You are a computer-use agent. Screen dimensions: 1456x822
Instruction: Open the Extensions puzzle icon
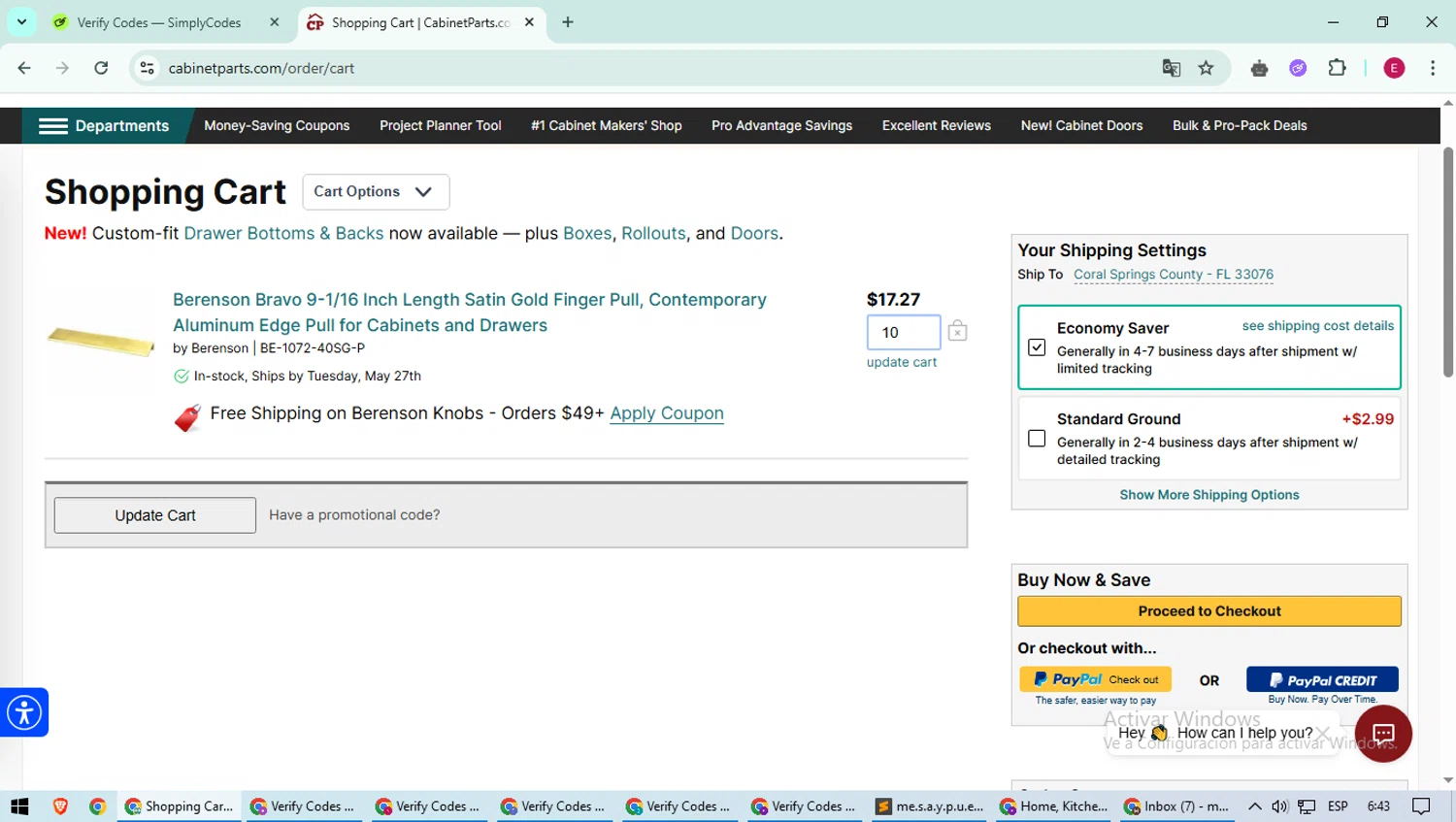(1337, 68)
